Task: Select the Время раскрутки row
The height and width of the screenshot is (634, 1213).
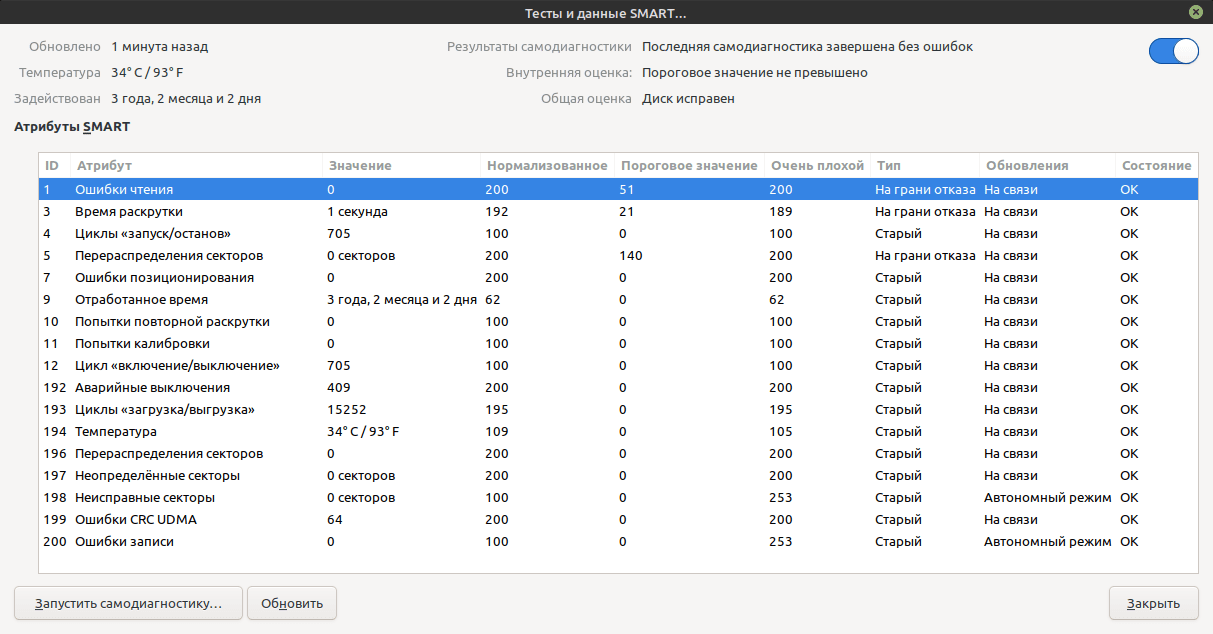Action: point(129,211)
